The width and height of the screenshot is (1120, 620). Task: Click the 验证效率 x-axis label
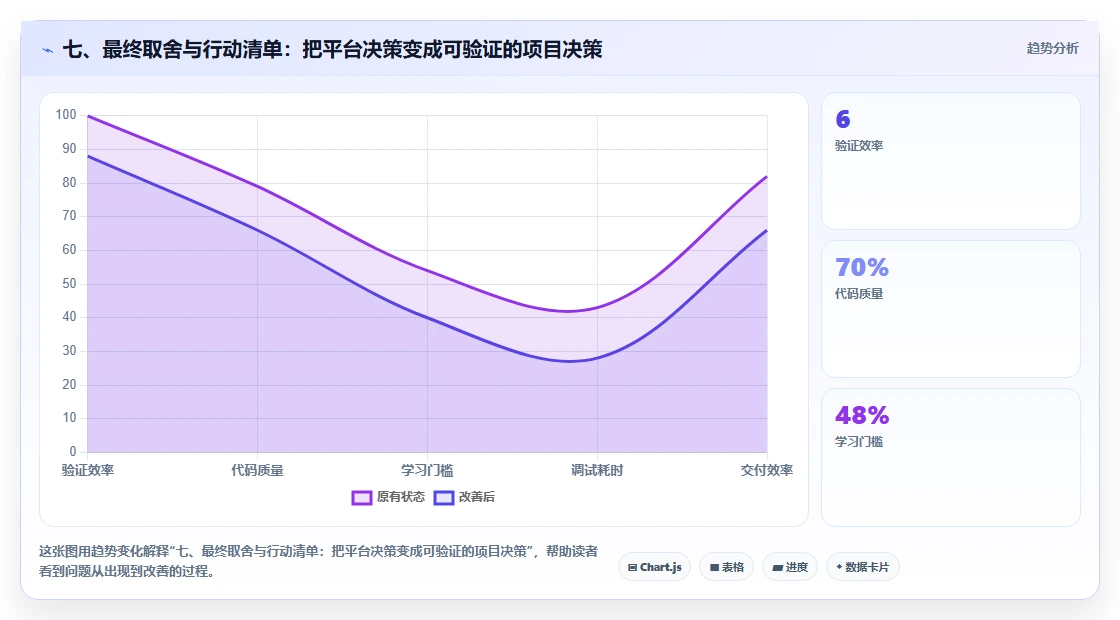tap(88, 471)
